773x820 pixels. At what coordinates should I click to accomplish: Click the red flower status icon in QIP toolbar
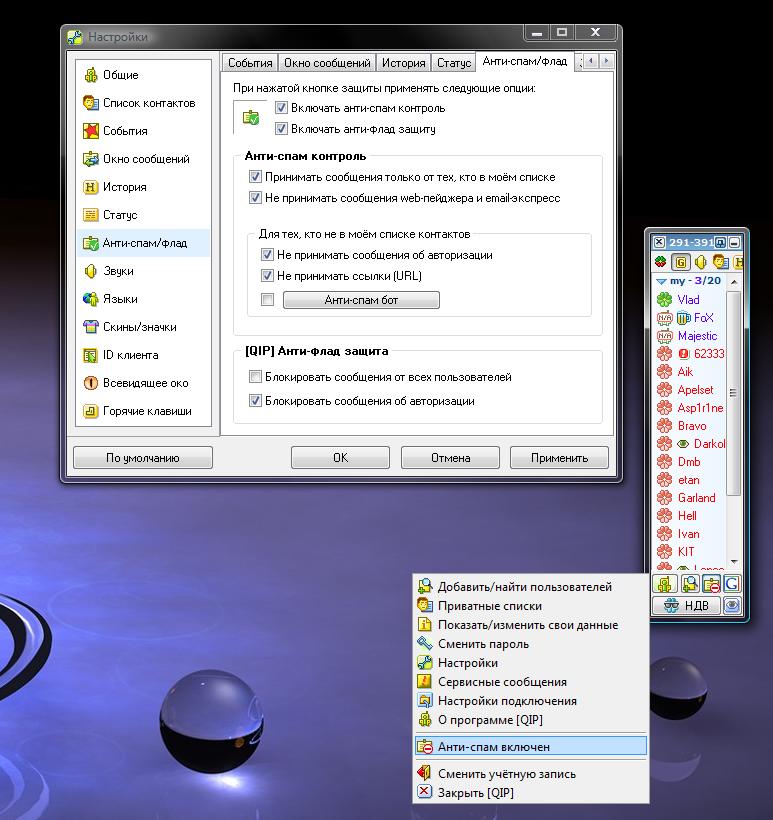(x=661, y=261)
